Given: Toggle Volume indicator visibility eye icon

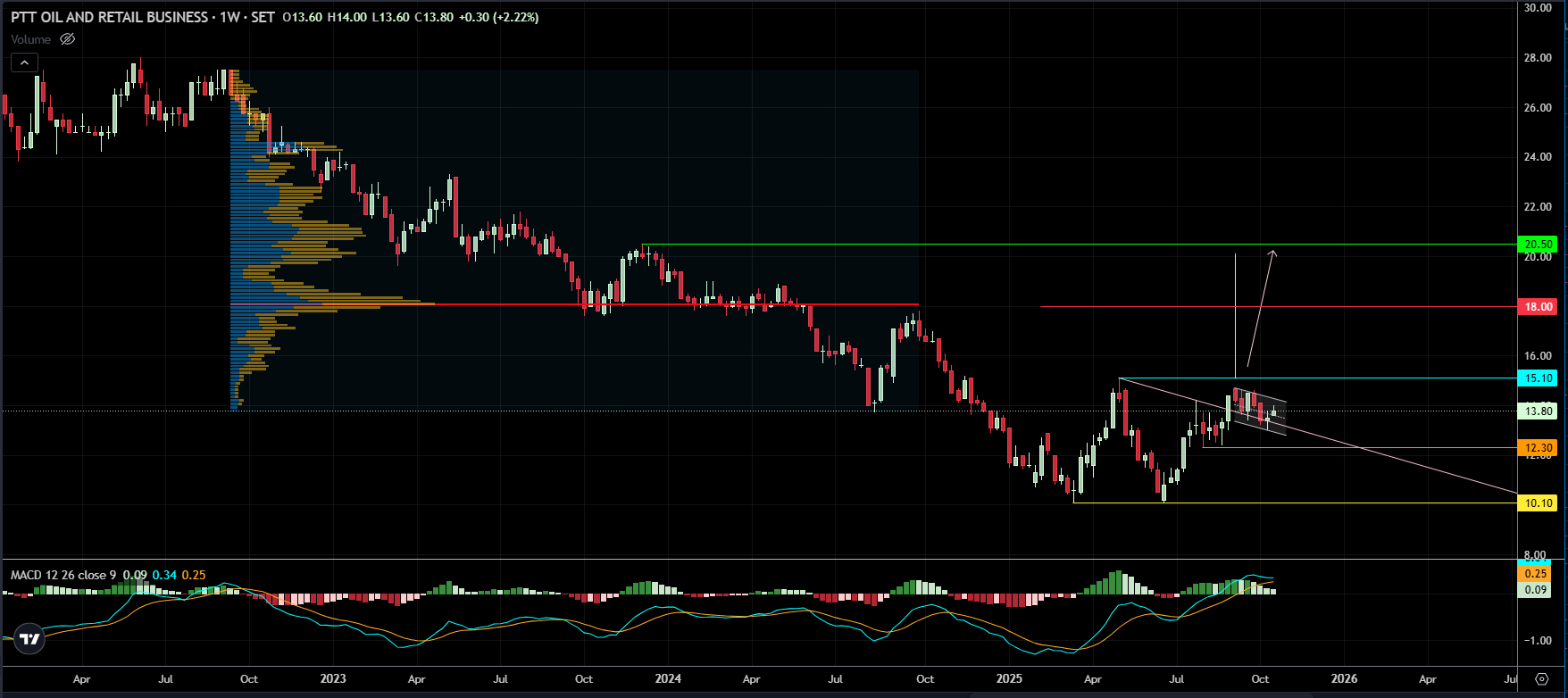Looking at the screenshot, I should (67, 39).
